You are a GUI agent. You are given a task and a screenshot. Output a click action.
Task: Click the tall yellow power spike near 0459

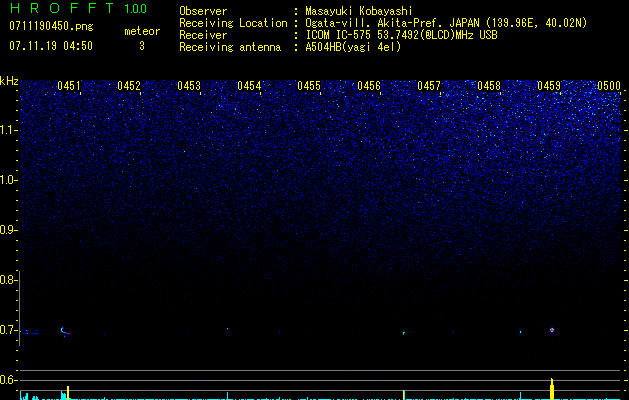(552, 389)
